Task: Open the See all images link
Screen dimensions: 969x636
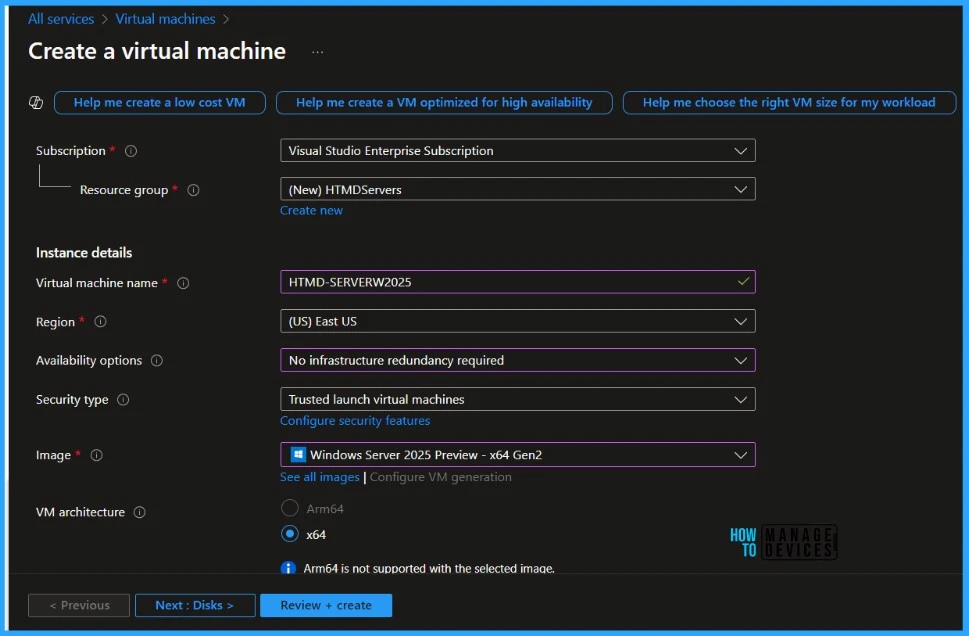Action: click(x=319, y=477)
